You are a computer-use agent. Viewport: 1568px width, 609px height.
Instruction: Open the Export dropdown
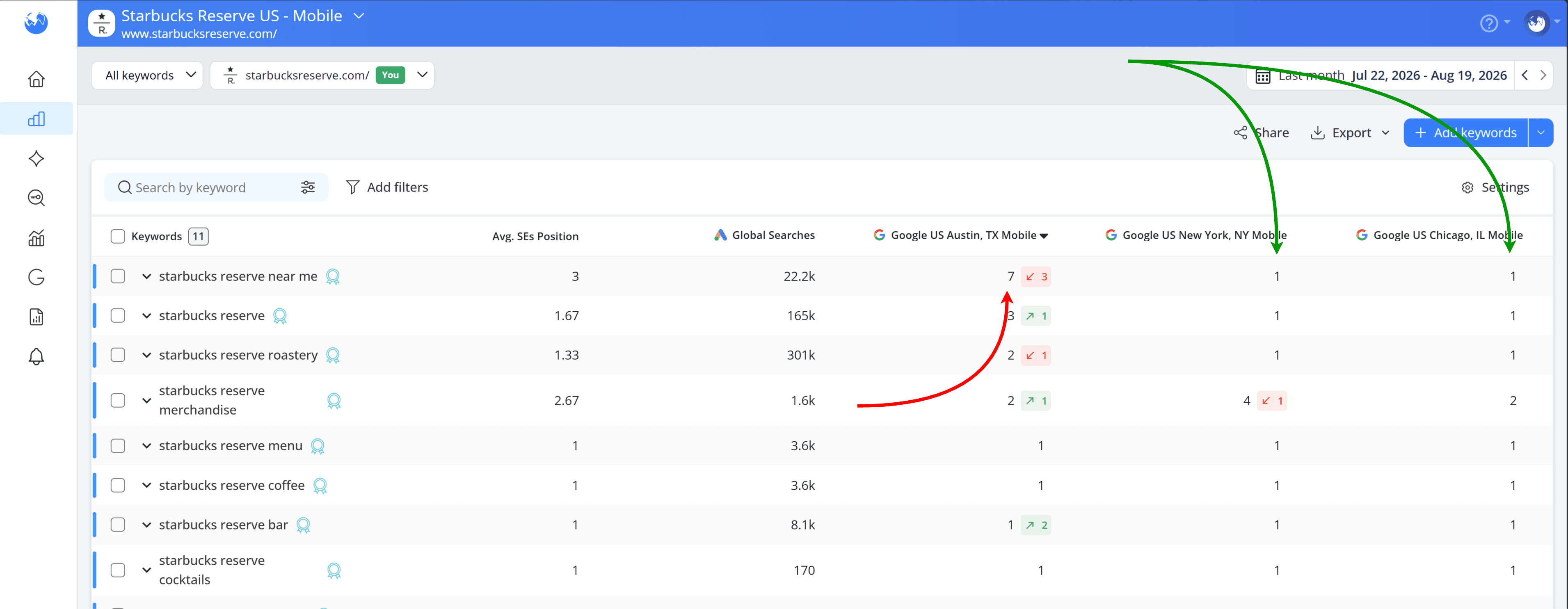point(1350,132)
